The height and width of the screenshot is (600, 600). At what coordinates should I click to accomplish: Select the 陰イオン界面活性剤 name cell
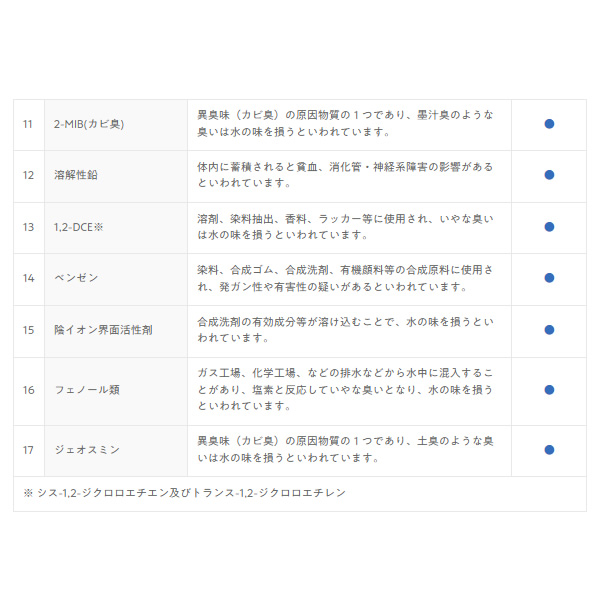[x=103, y=330]
